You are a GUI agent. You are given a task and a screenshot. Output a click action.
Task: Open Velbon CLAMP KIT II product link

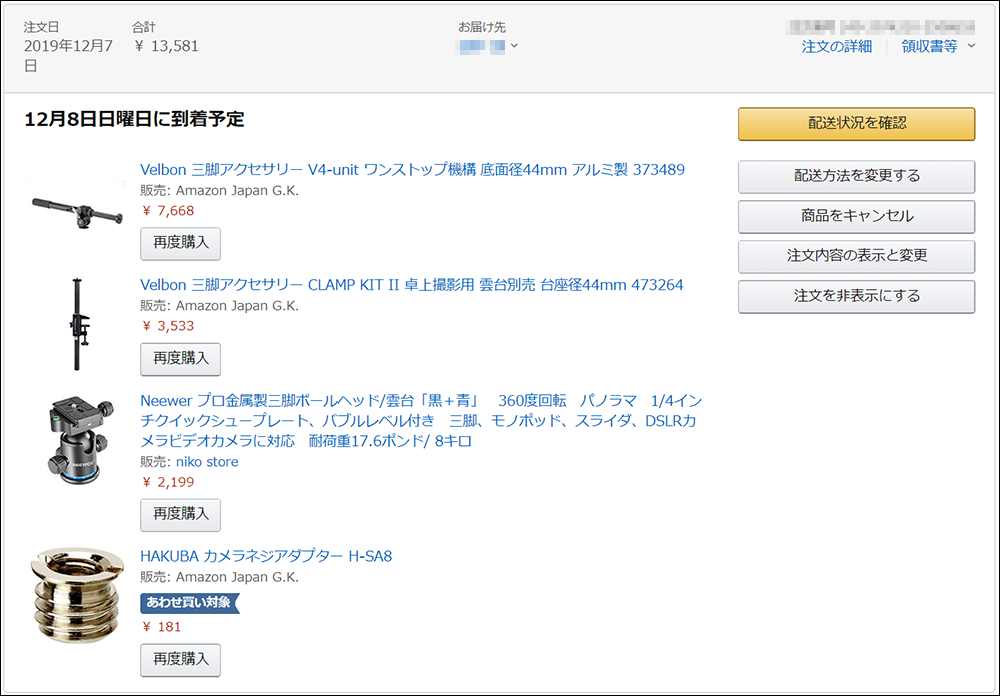[411, 285]
